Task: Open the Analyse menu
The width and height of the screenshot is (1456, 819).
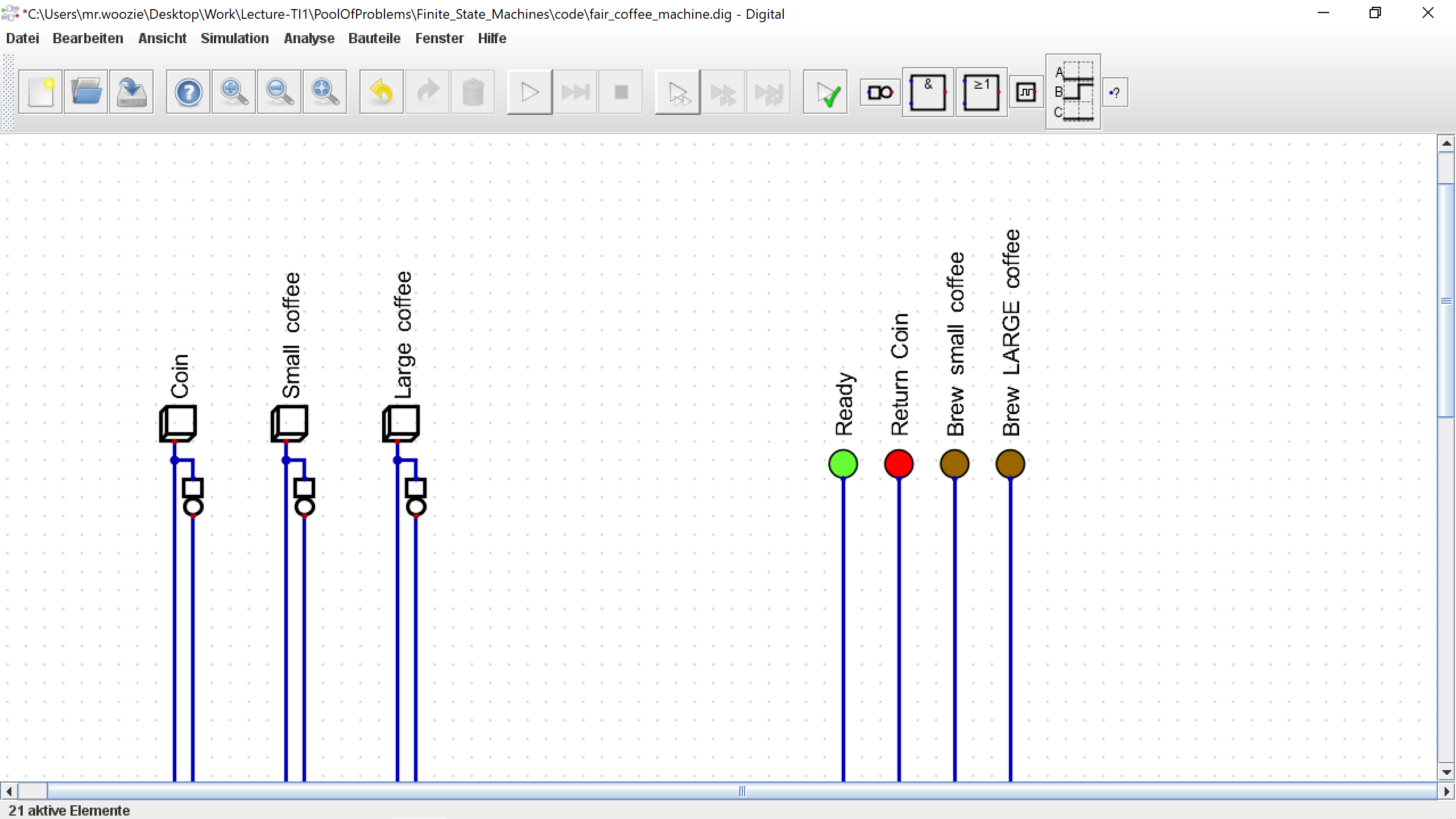Action: coord(309,38)
